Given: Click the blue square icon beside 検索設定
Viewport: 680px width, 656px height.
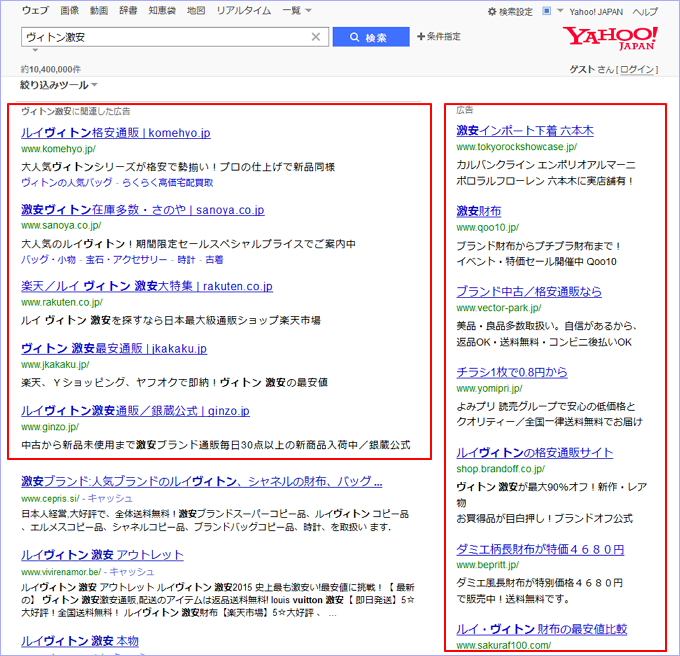Looking at the screenshot, I should (546, 11).
